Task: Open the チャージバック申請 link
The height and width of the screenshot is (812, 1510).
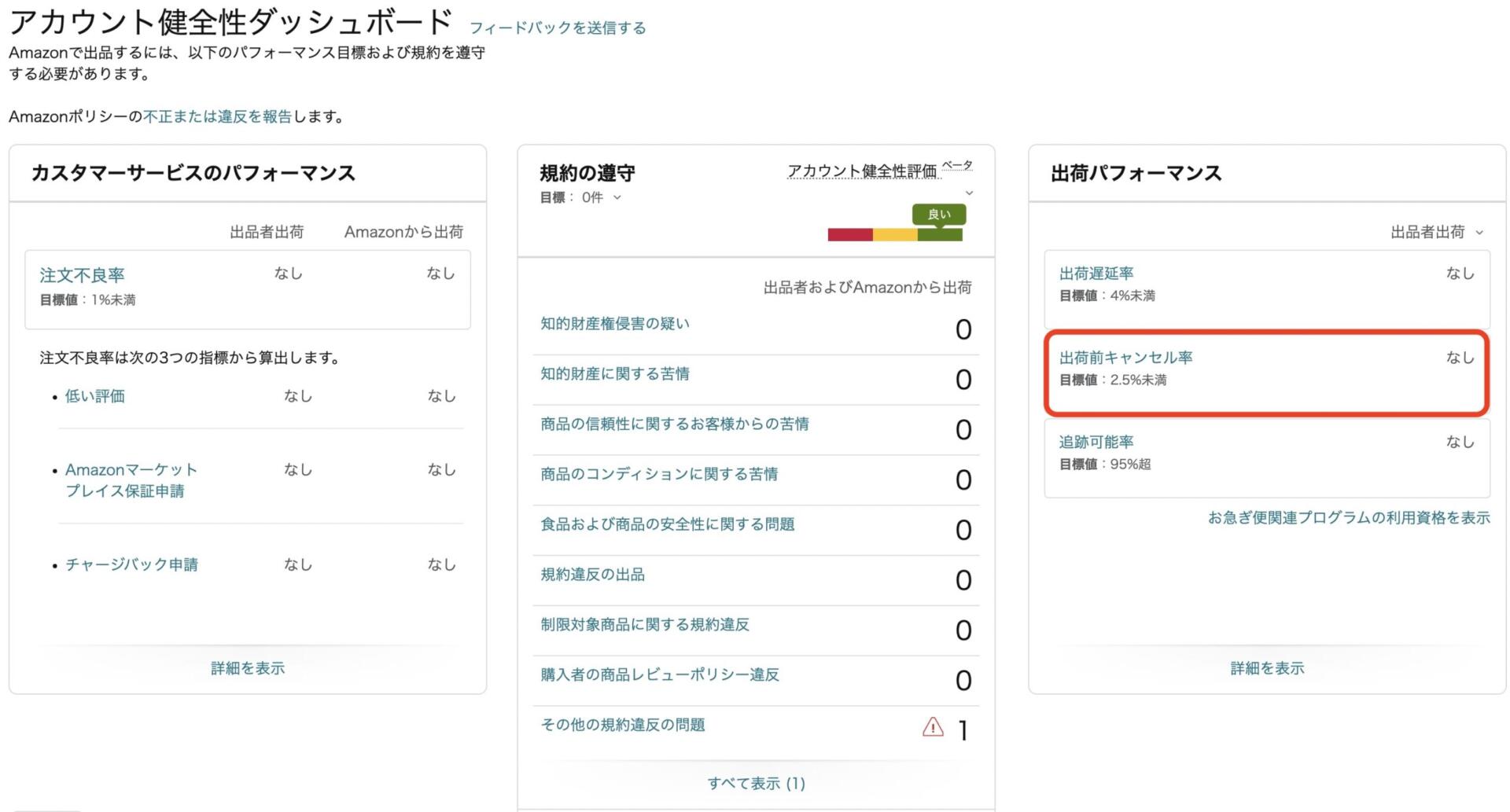Action: (131, 564)
